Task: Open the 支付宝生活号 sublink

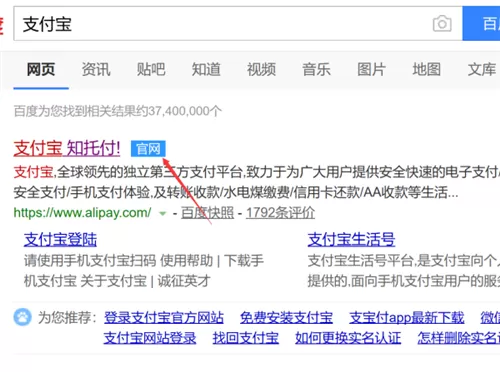Action: [351, 239]
